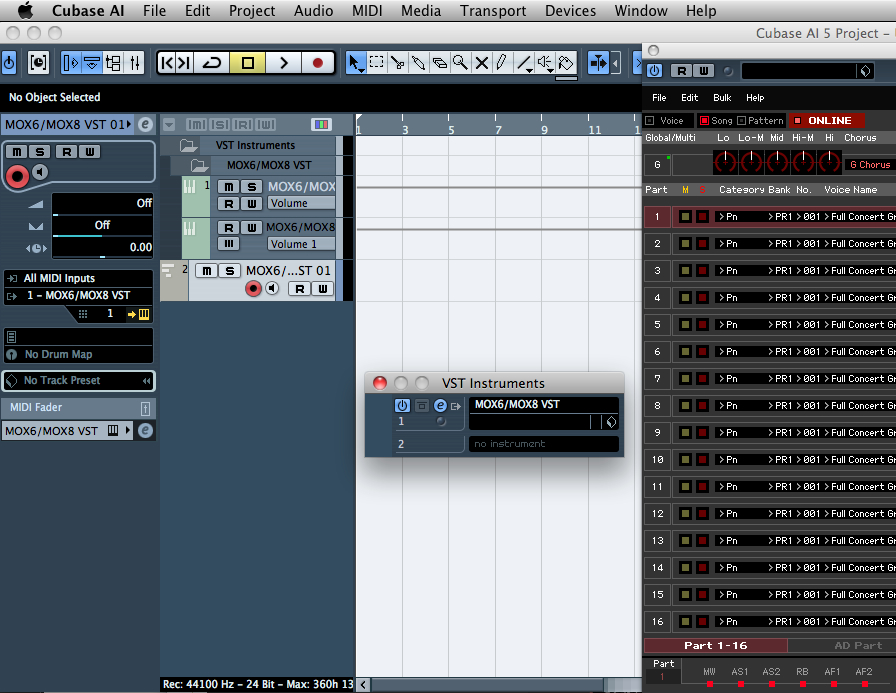Toggle bypass button in VST Instruments slot 1

[421, 405]
